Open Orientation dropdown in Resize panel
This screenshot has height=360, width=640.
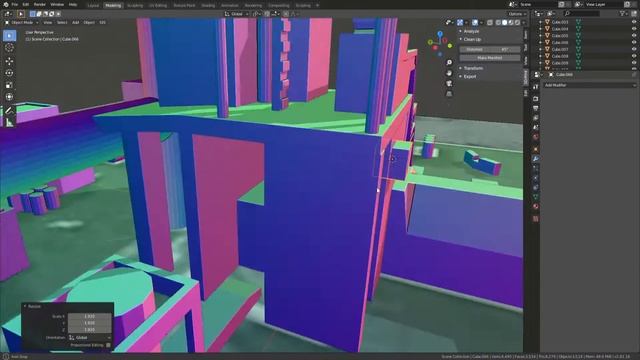pyautogui.click(x=89, y=338)
